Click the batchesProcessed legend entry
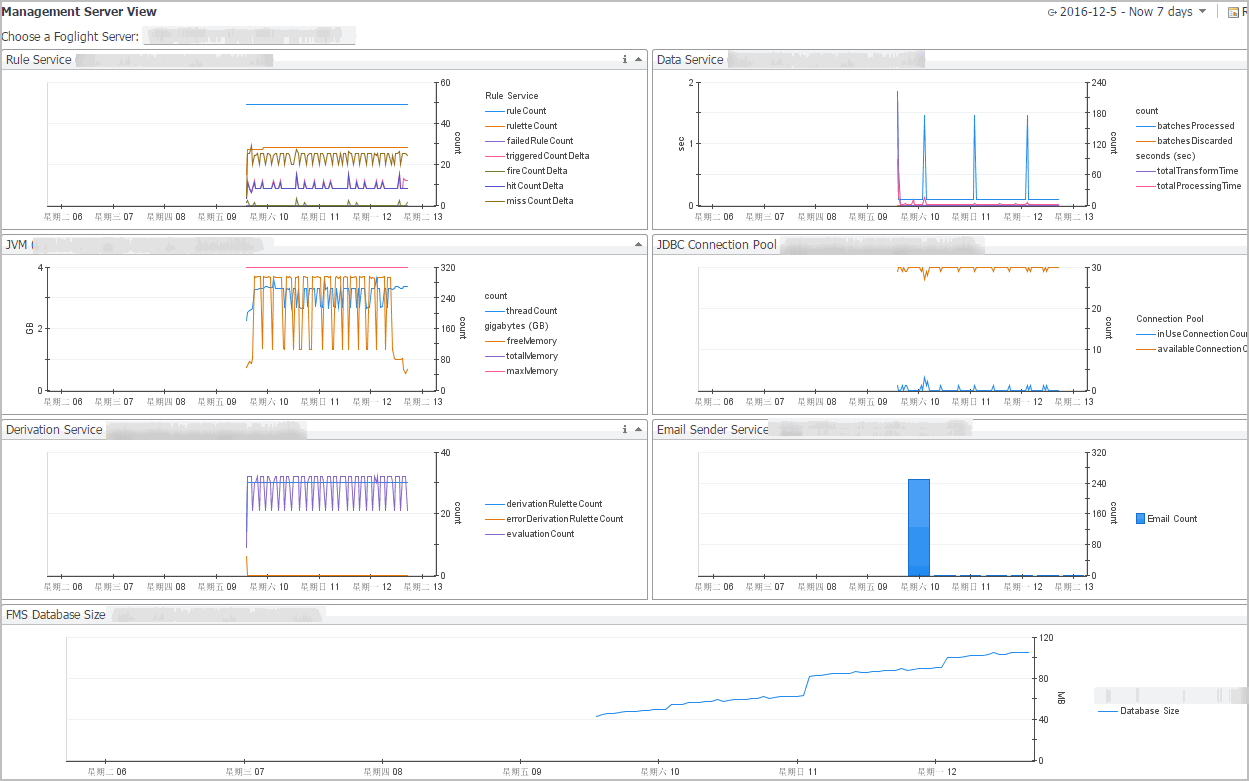This screenshot has height=781, width=1249. click(1195, 126)
